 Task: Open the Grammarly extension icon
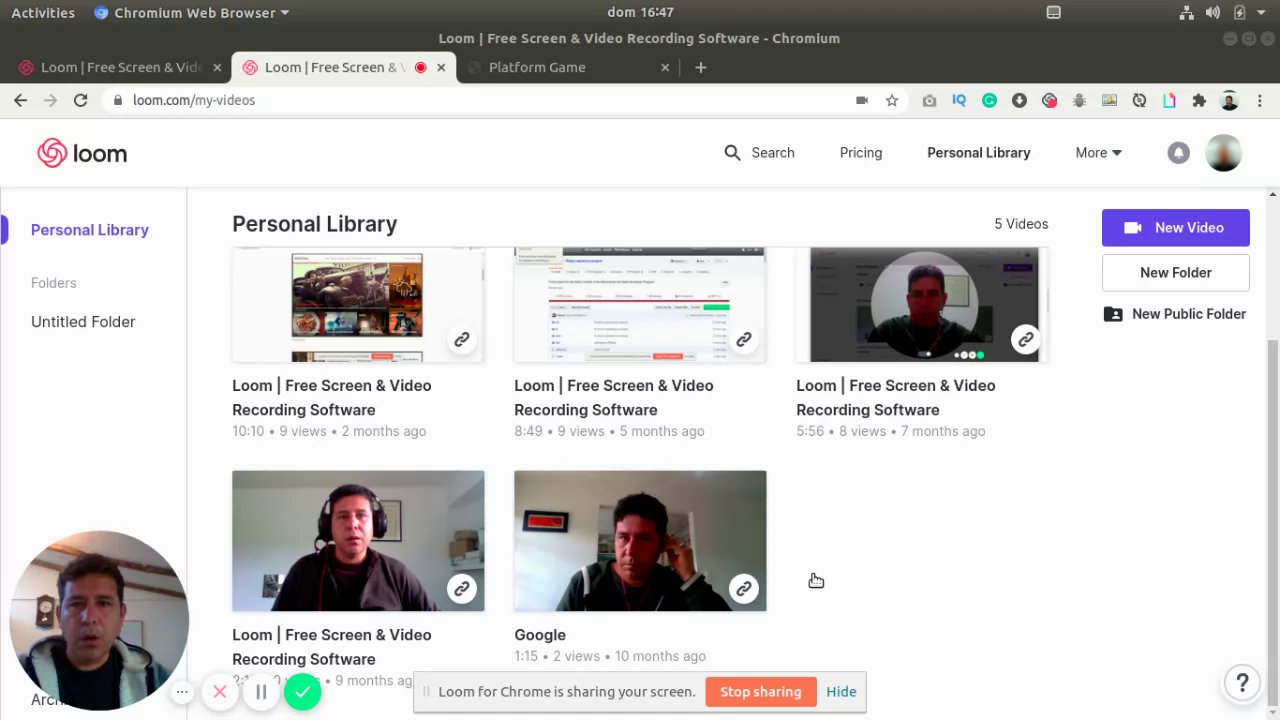(989, 100)
